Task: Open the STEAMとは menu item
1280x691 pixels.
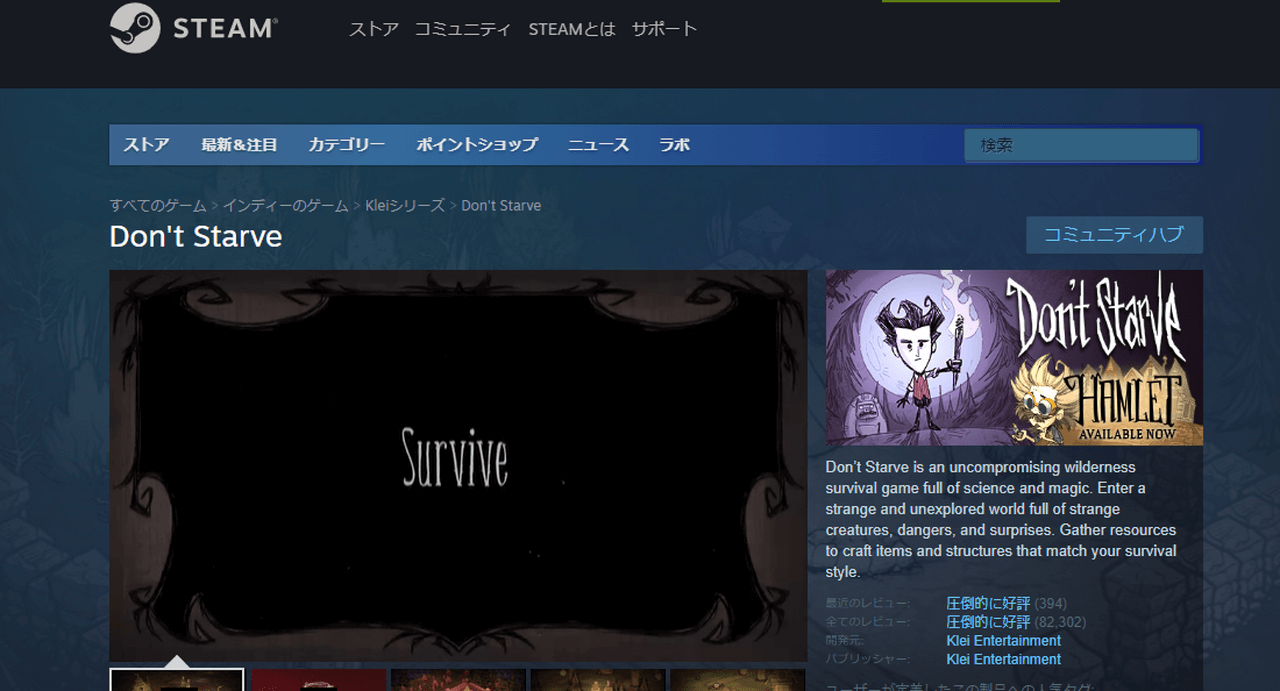Action: (571, 29)
